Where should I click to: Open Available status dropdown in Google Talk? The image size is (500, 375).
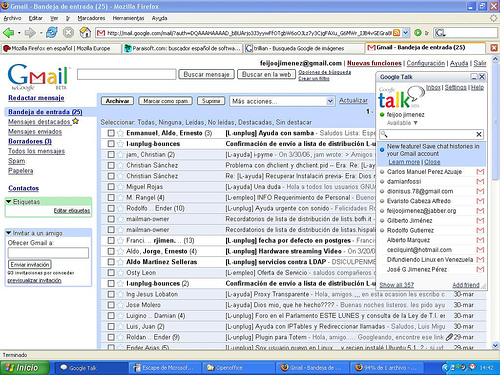click(402, 123)
